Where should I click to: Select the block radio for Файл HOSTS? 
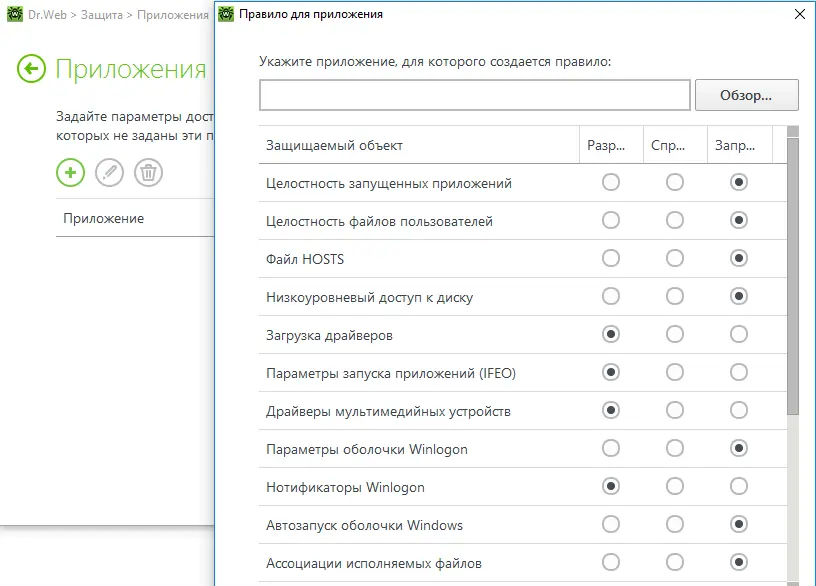[739, 258]
